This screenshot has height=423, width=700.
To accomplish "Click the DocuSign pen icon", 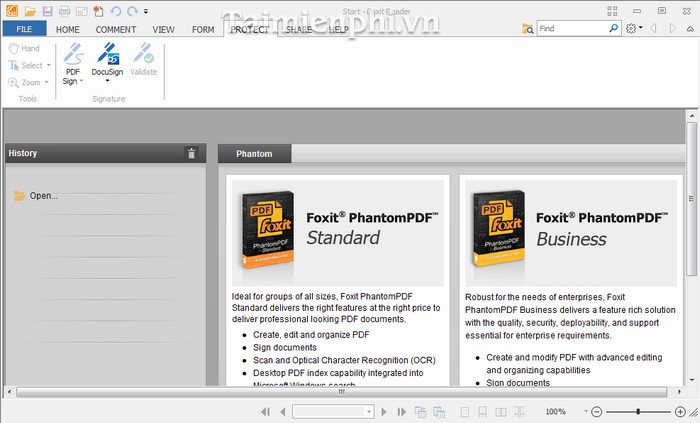I will click(108, 54).
